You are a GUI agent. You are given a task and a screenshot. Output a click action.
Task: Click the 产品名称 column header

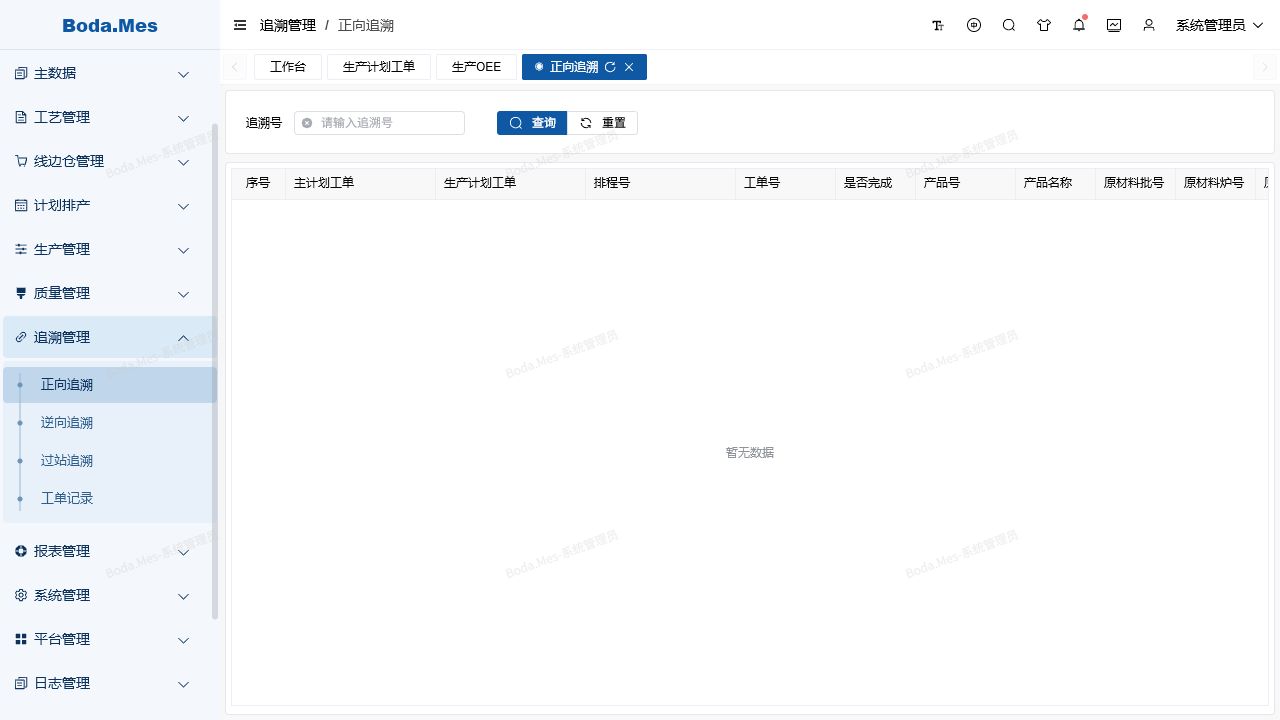coord(1055,183)
